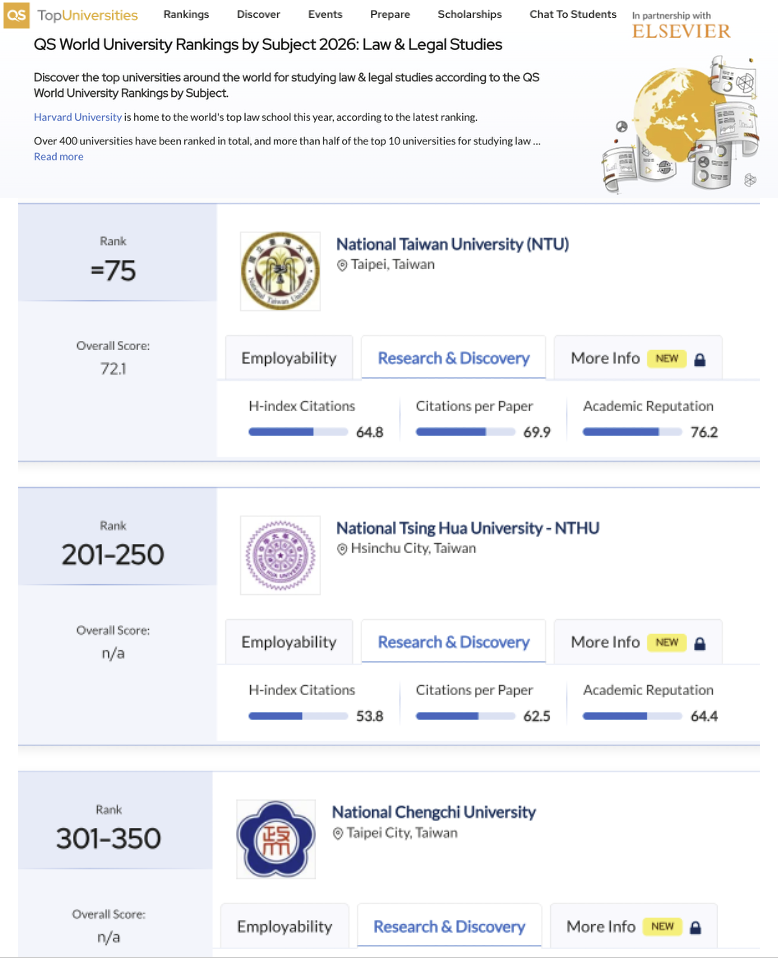Click the National Tsing Hua University seal logo

pyautogui.click(x=281, y=555)
